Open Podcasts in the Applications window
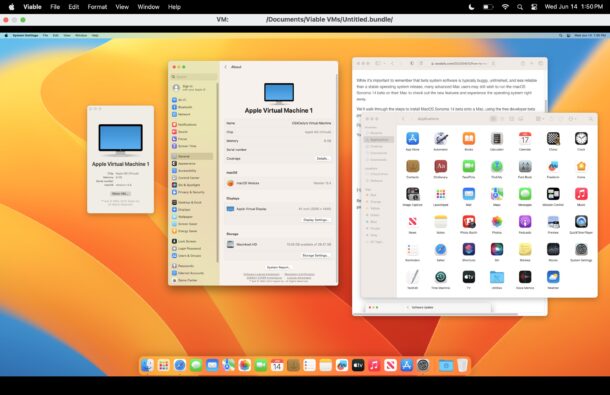 pos(525,222)
